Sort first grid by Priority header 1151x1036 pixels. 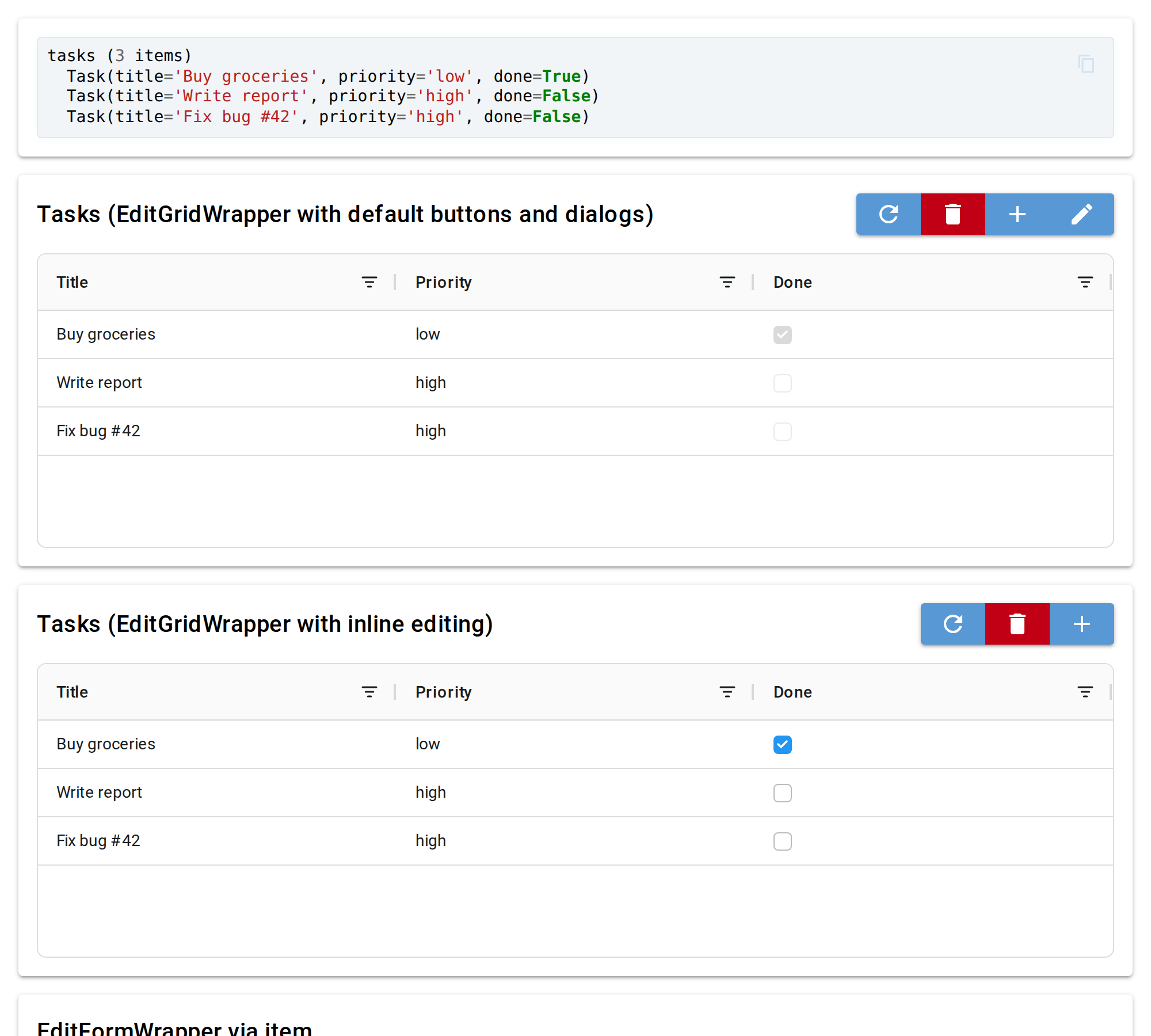[444, 282]
